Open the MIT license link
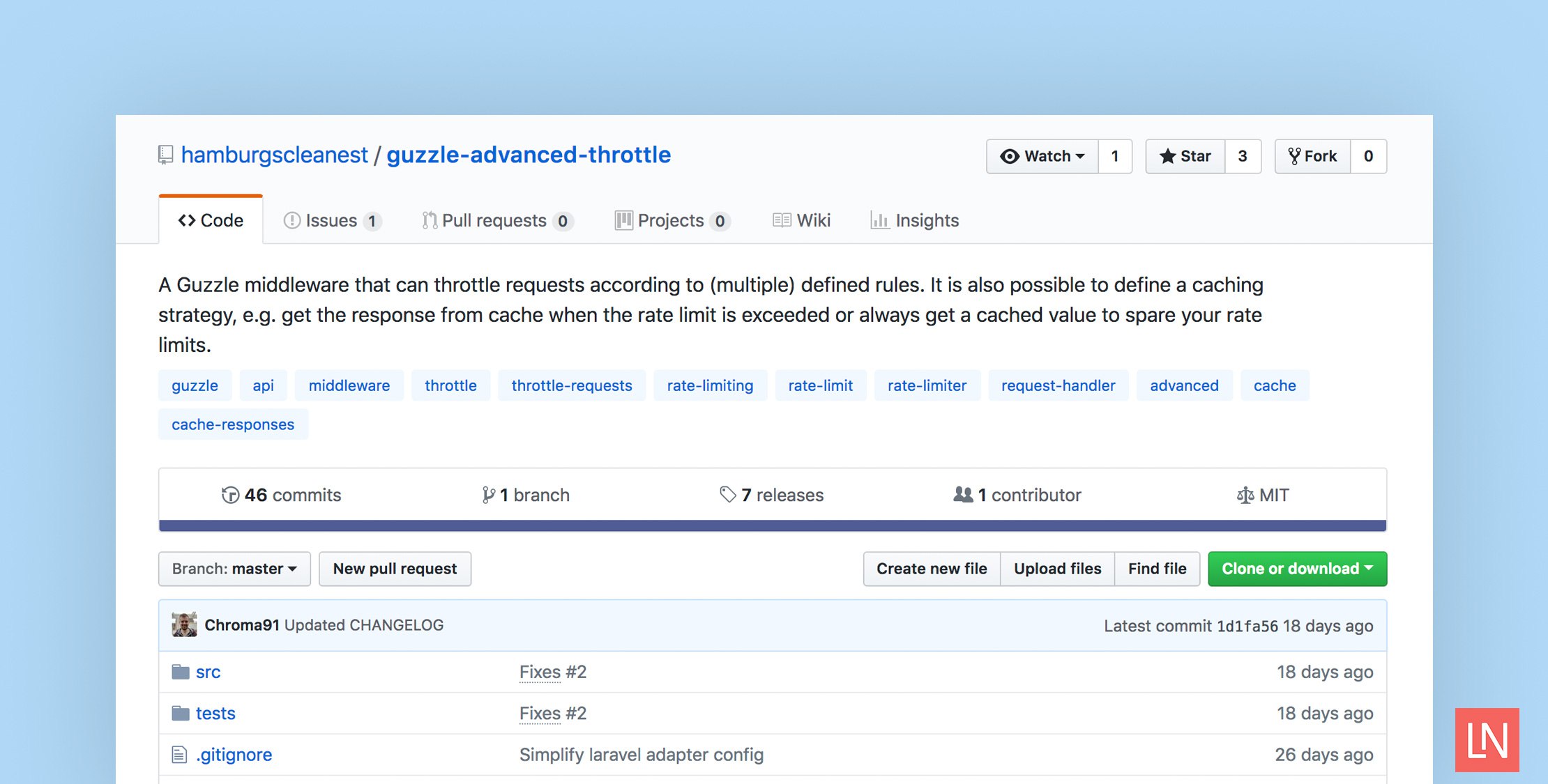Viewport: 1548px width, 784px height. [x=1263, y=495]
